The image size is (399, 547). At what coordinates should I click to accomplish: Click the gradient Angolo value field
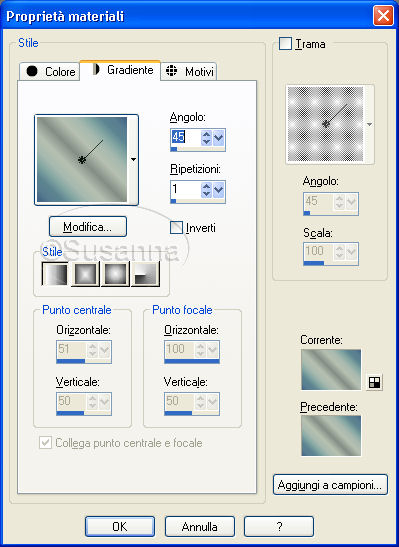tap(186, 137)
